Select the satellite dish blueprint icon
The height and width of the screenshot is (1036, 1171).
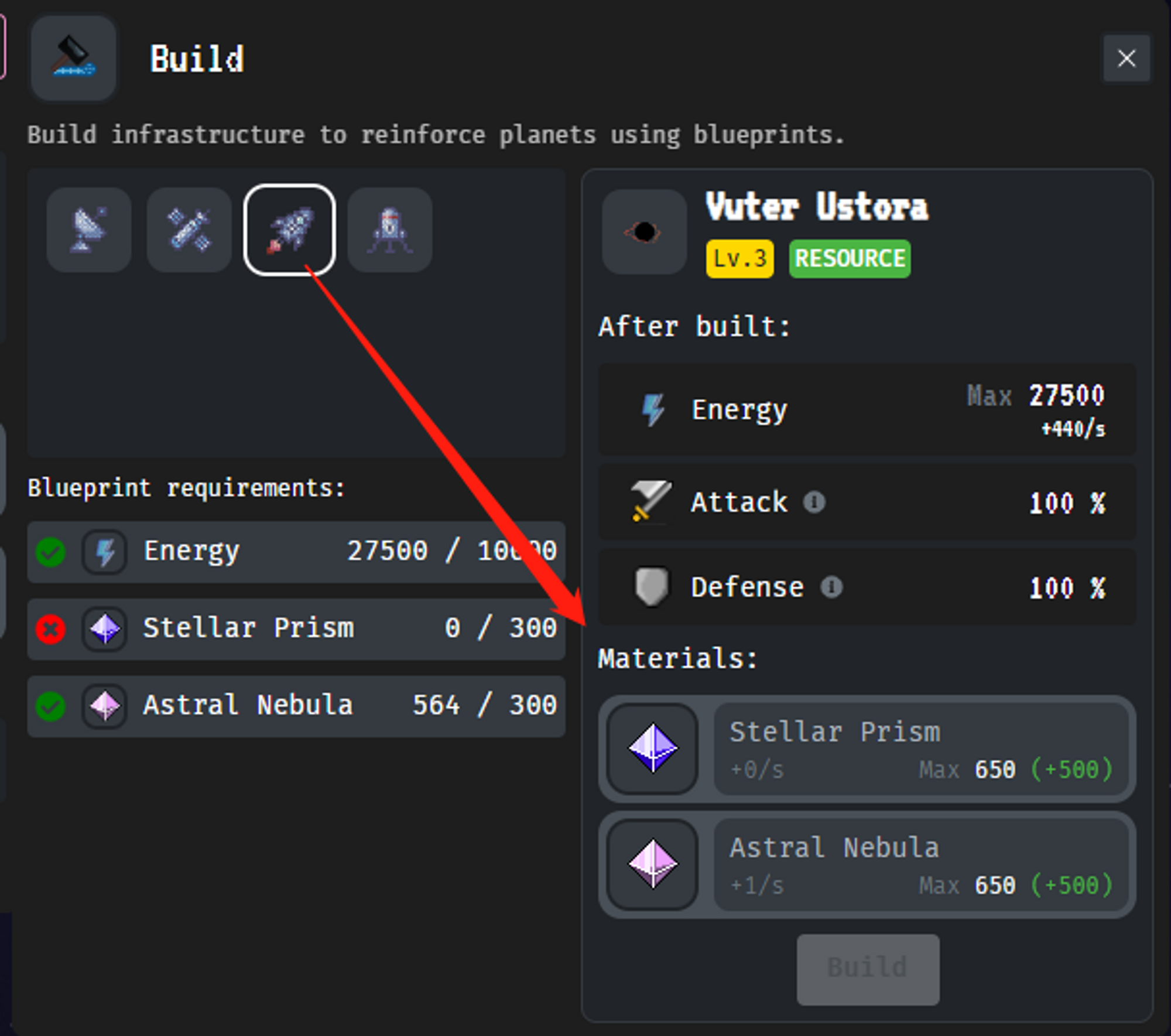coord(89,230)
